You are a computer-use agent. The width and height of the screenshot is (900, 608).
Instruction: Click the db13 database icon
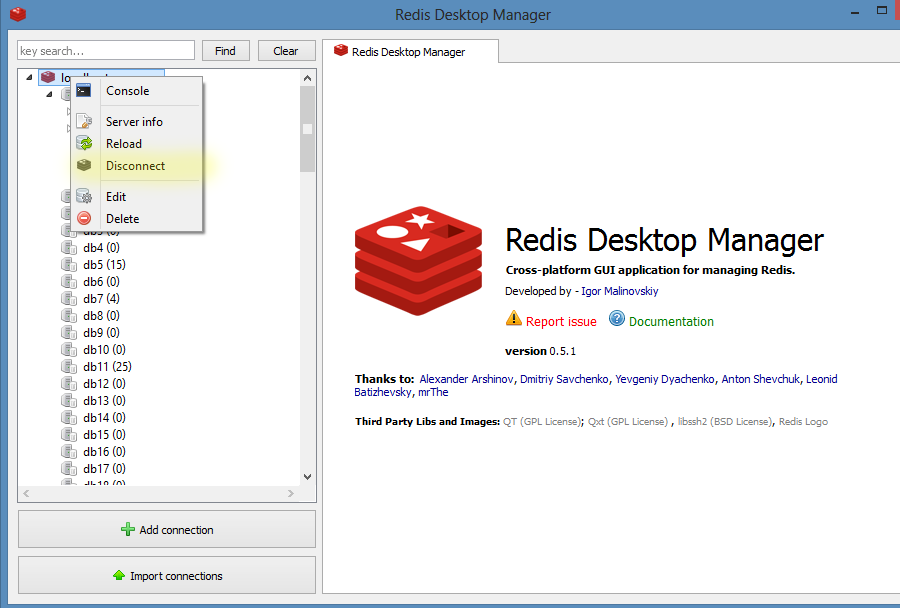click(69, 400)
